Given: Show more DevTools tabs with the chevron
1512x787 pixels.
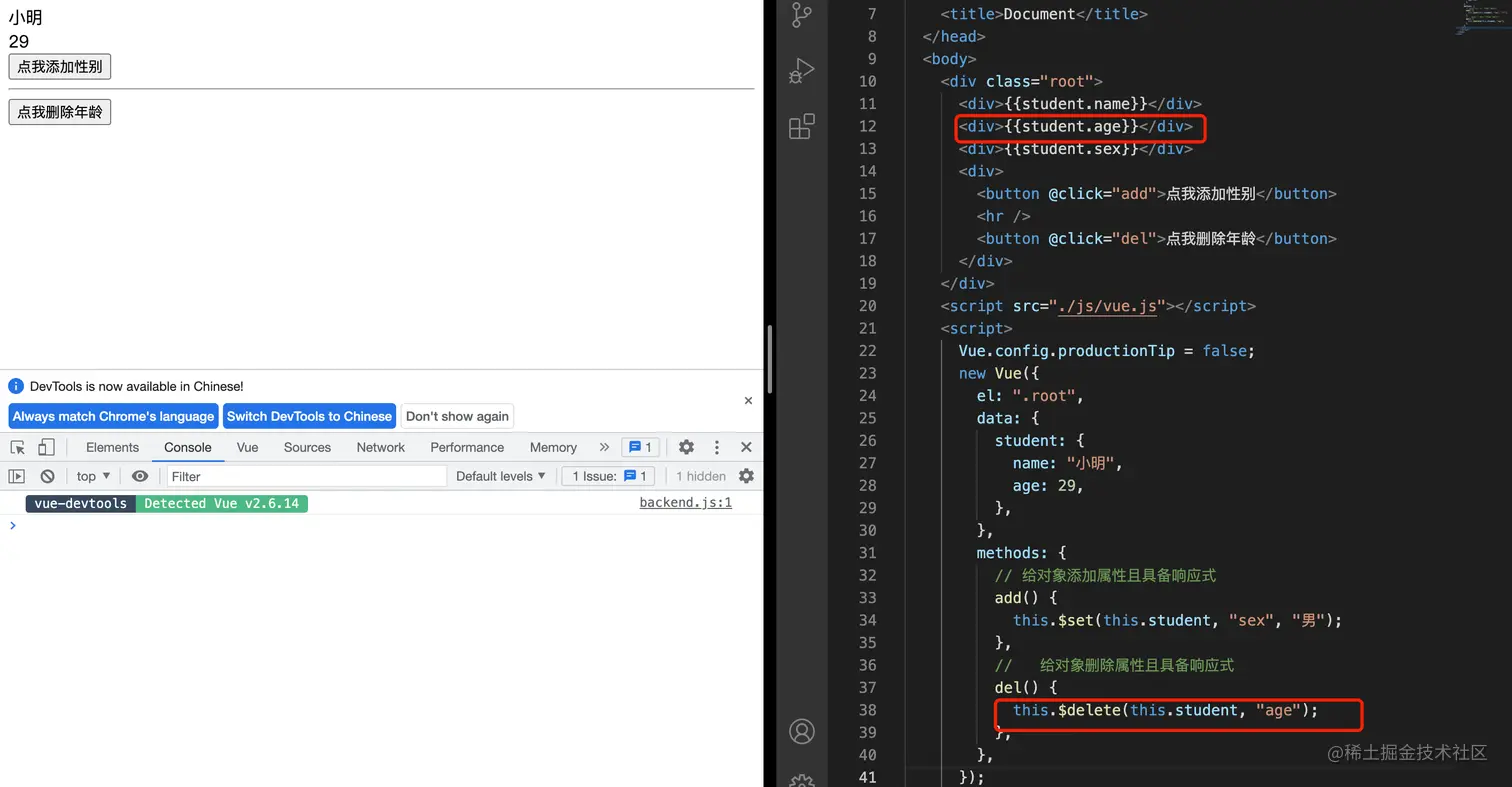Looking at the screenshot, I should point(604,447).
